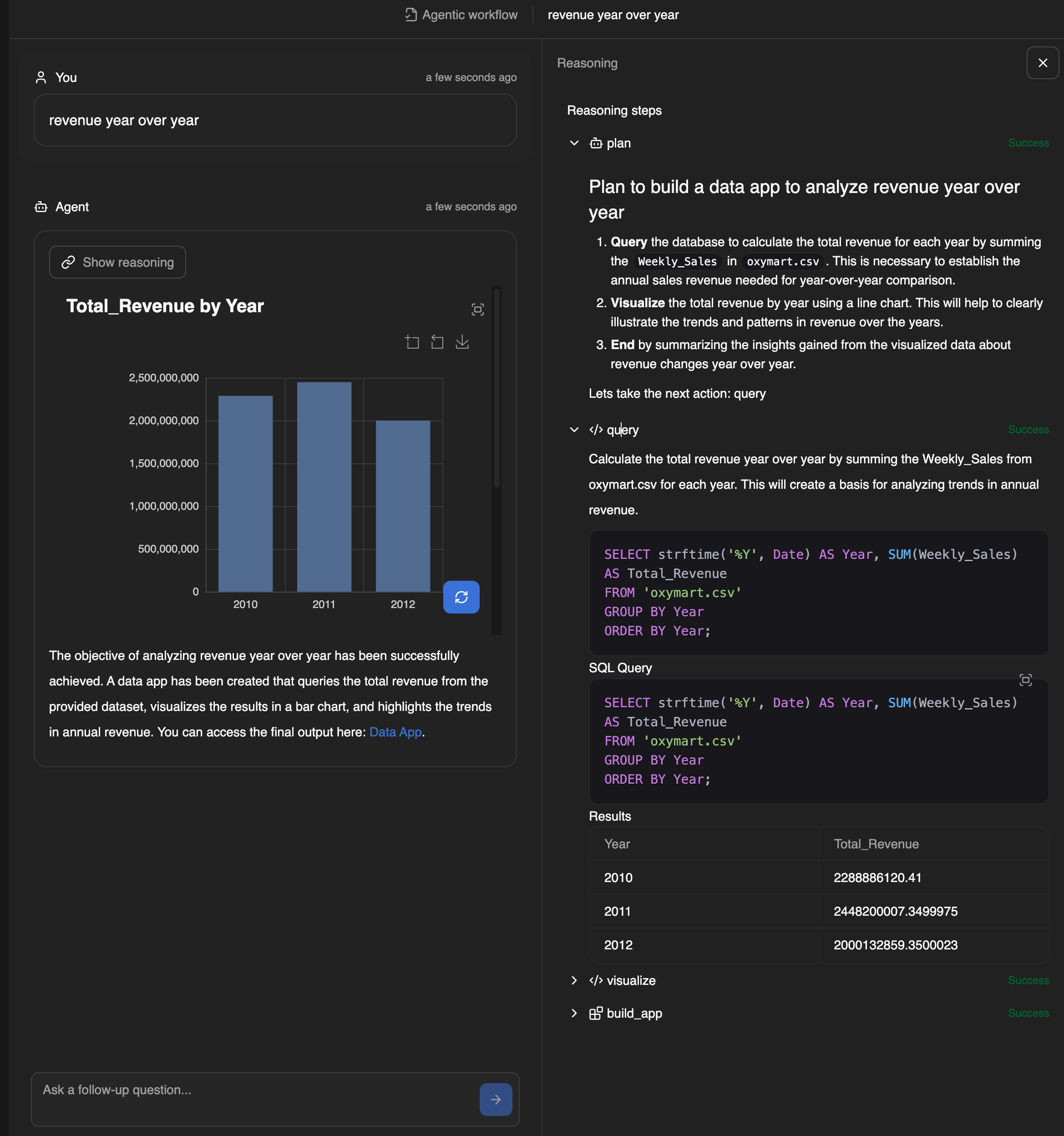Image resolution: width=1064 pixels, height=1136 pixels.
Task: Click the Agentic workflow breadcrumb
Action: (469, 15)
